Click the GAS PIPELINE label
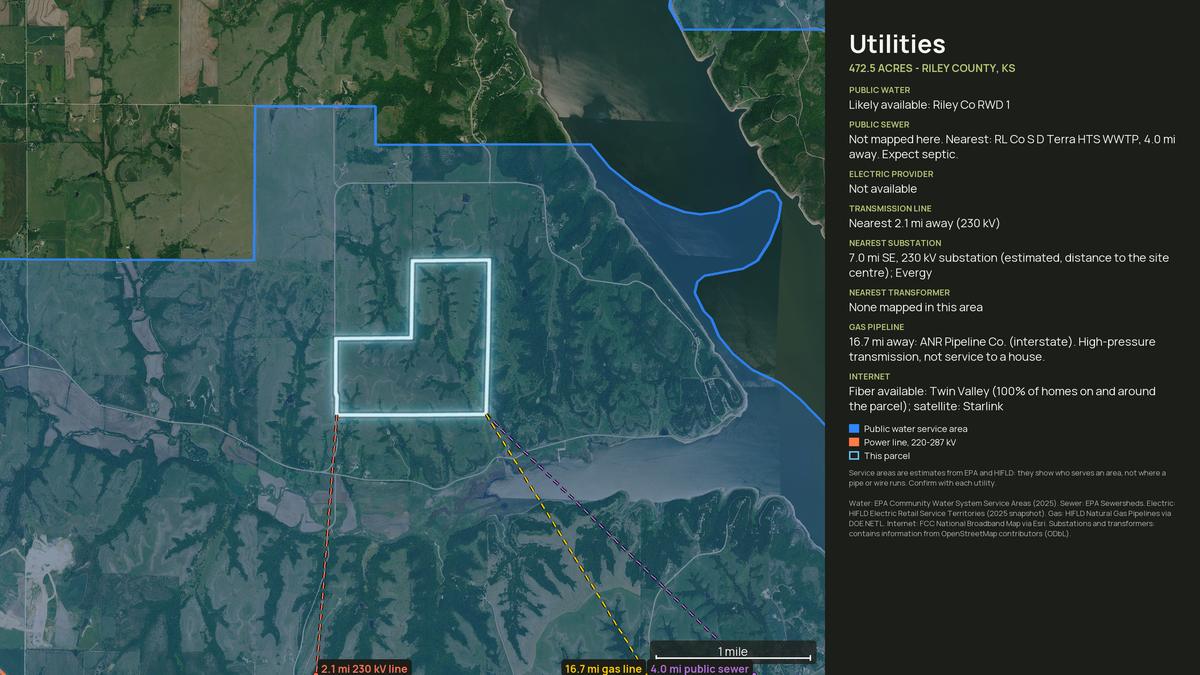 point(876,327)
